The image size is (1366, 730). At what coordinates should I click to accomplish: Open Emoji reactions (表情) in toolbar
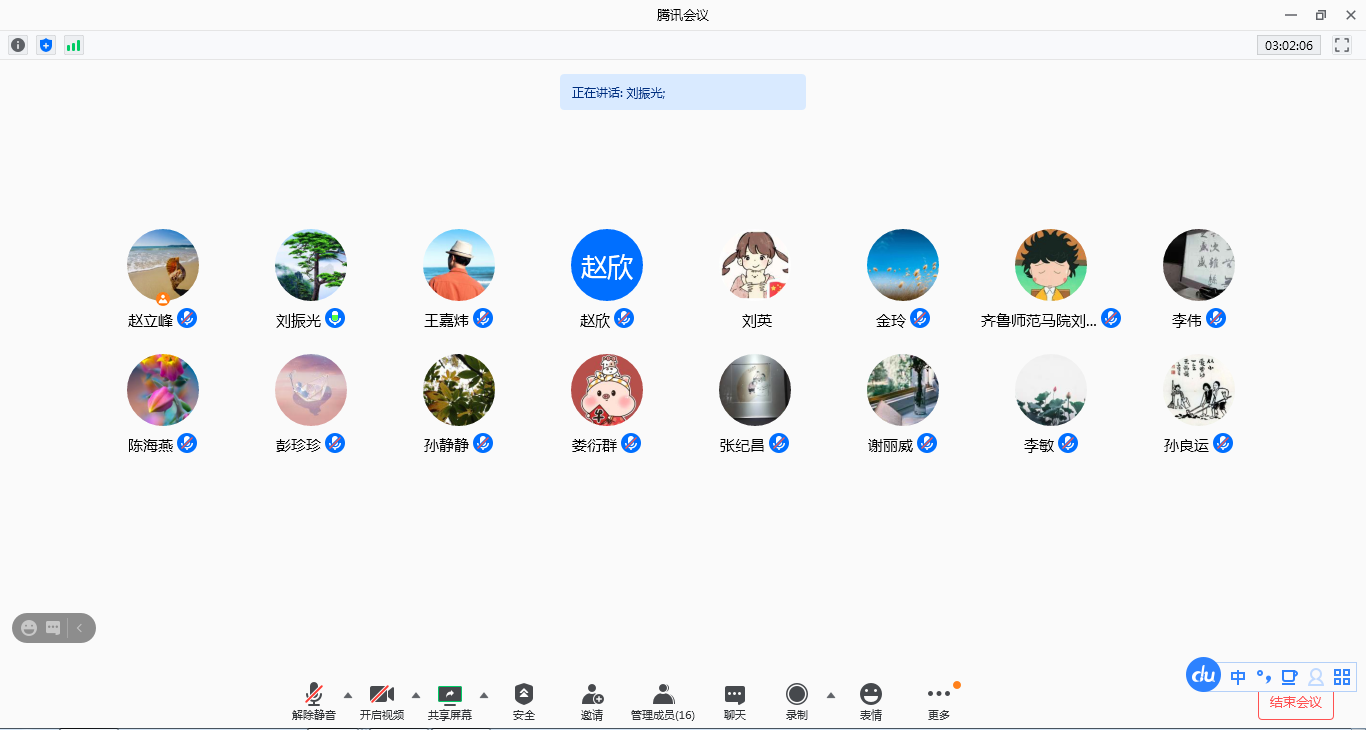871,701
